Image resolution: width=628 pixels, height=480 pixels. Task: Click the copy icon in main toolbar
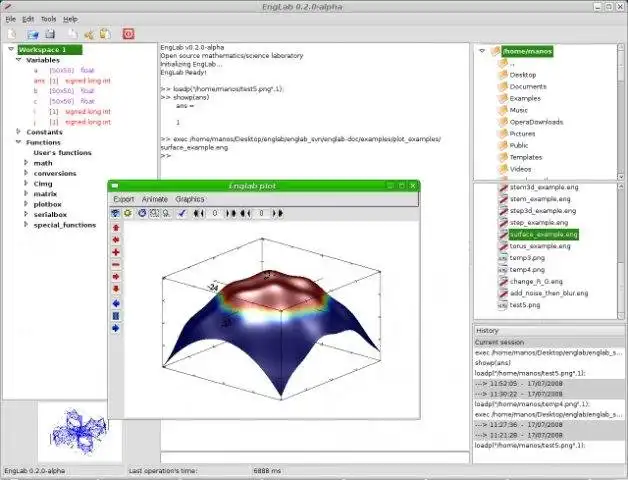[x=73, y=34]
